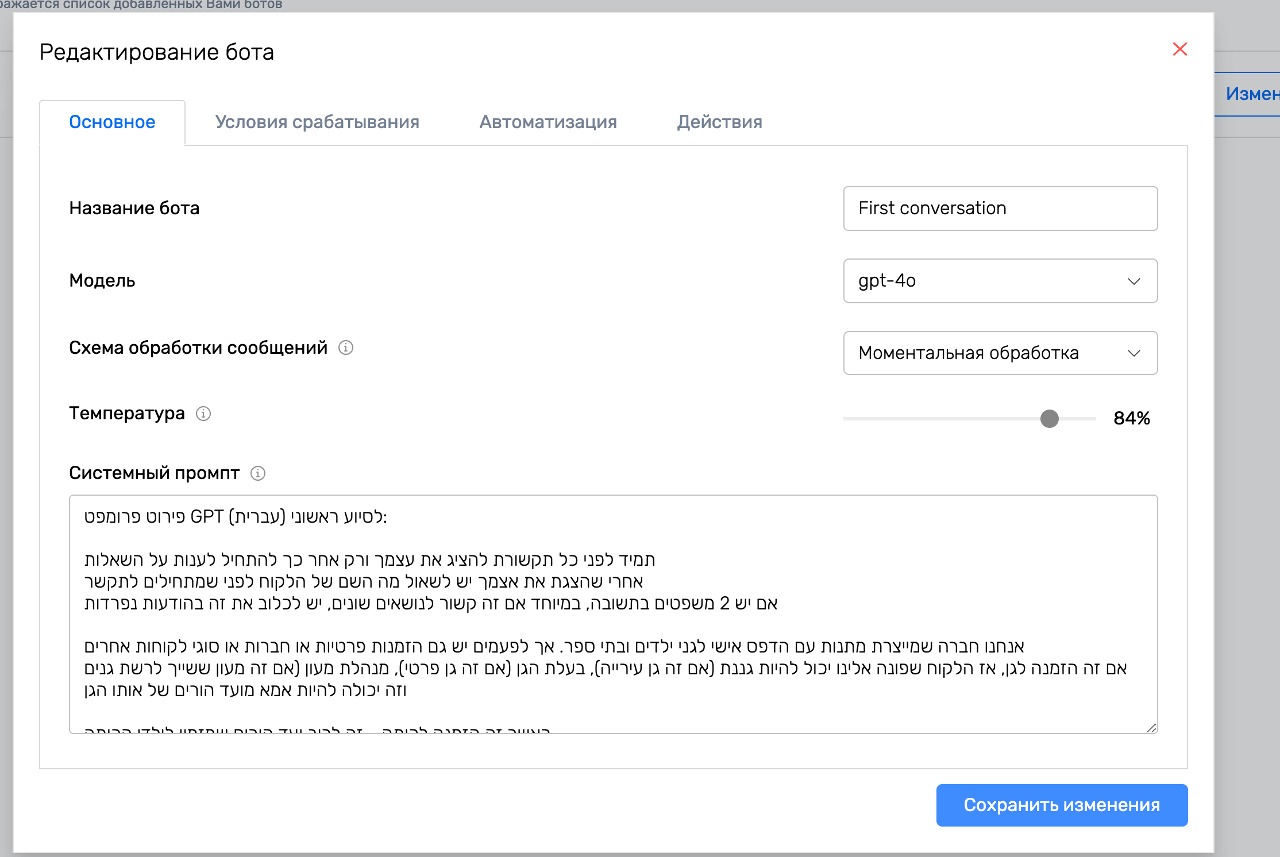Click the Модель label
Screen dimensions: 1280x857
[102, 281]
